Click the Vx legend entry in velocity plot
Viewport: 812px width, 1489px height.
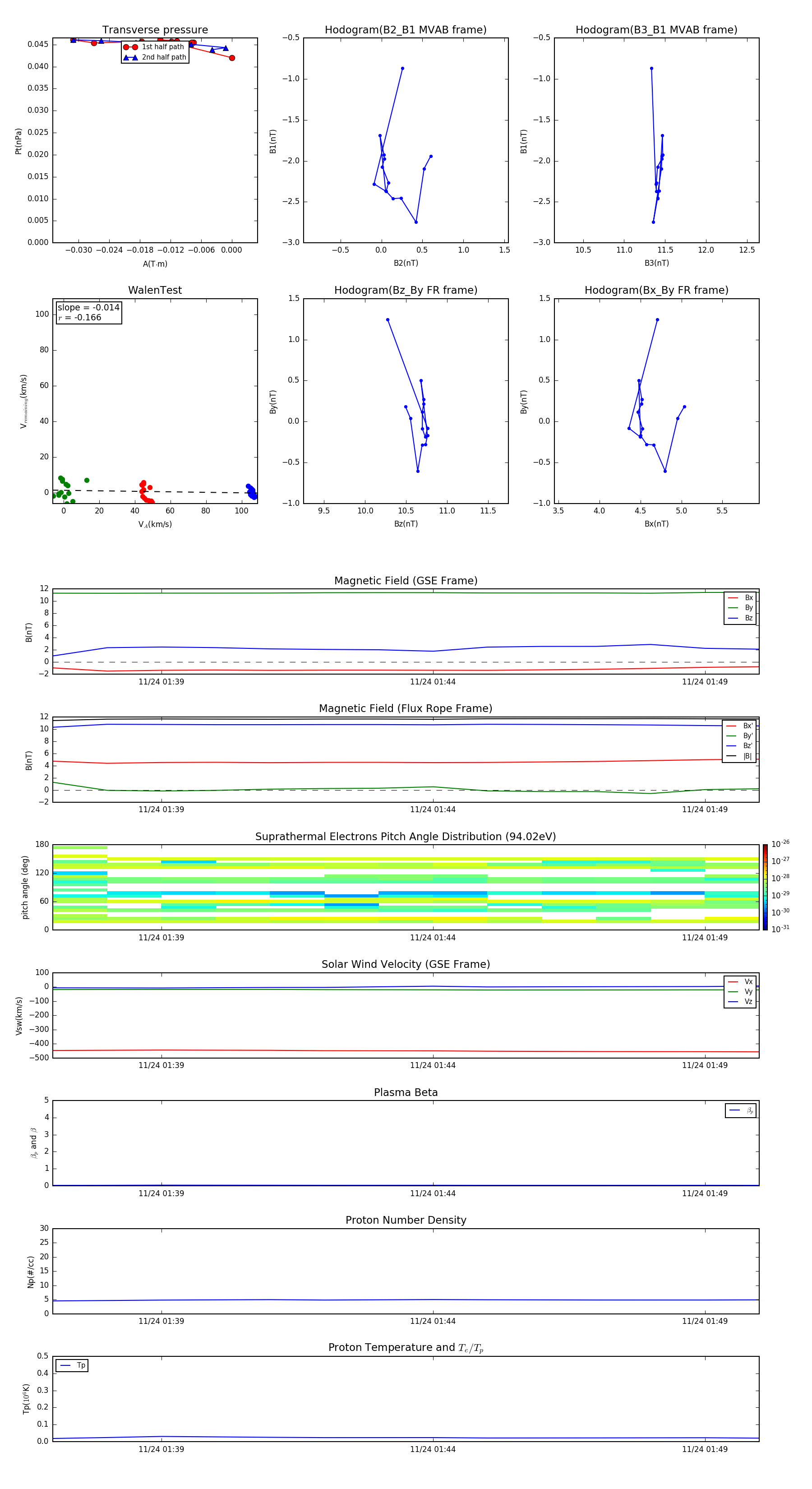click(x=740, y=982)
